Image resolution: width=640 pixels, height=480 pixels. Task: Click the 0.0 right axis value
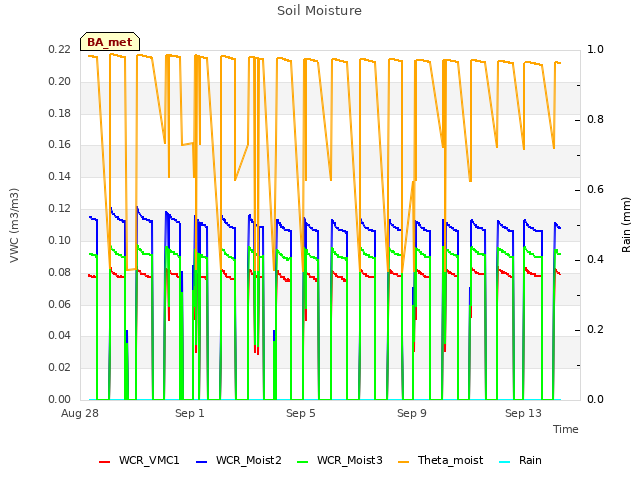click(x=595, y=399)
